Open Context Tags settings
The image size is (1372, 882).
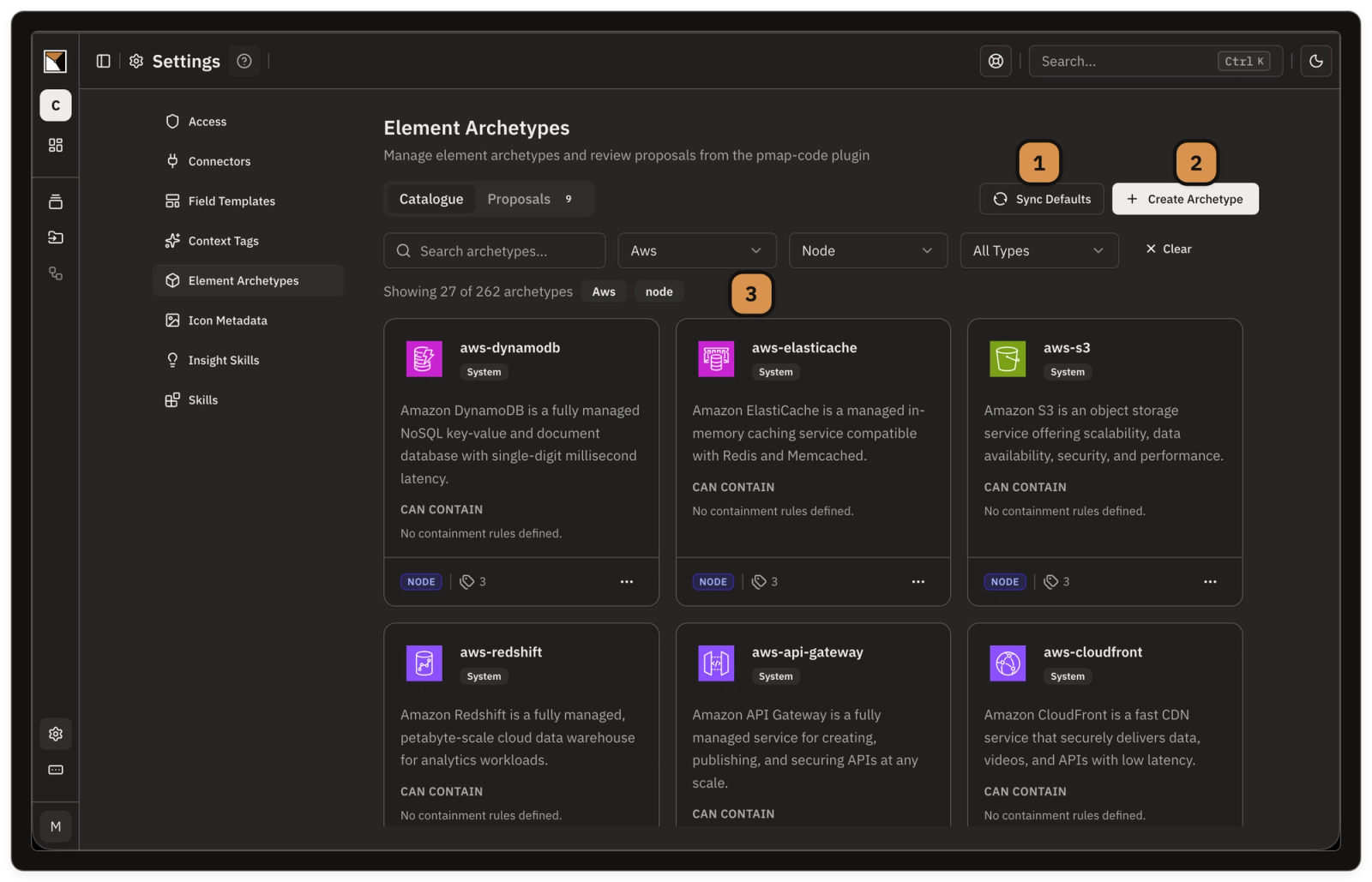(x=248, y=241)
